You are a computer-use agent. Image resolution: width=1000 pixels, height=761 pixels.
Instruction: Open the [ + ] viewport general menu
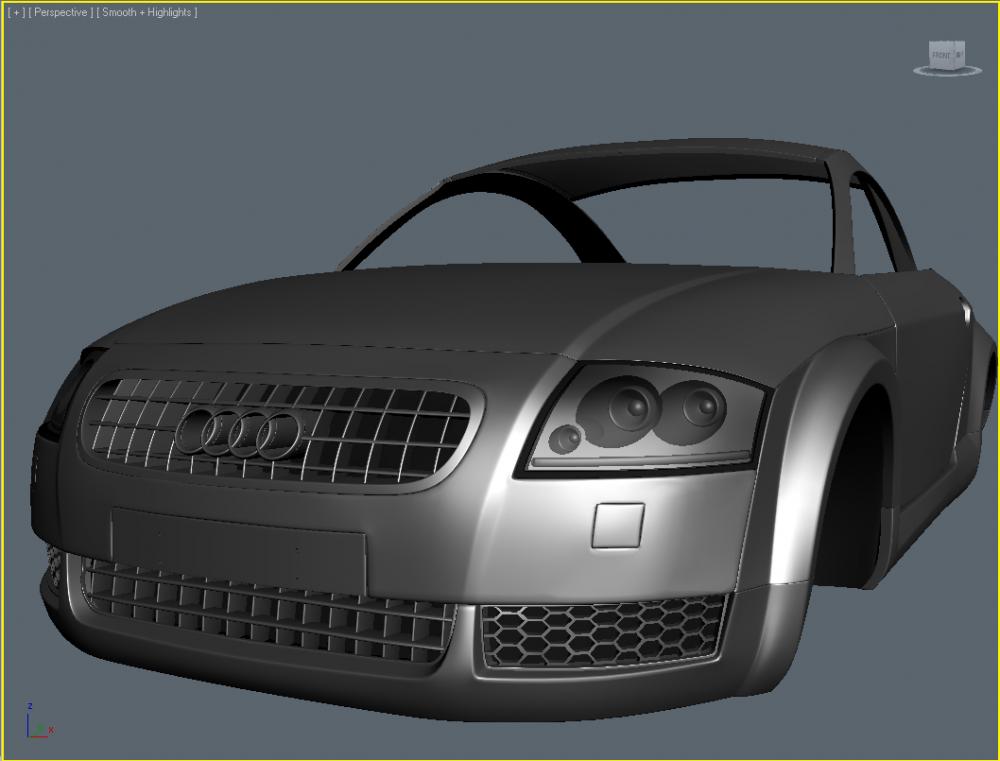[17, 12]
